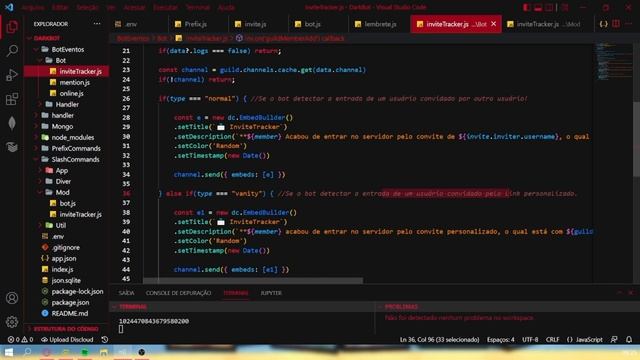The image size is (640, 360).
Task: Click the editor horizontal scrollbar
Action: pyautogui.click(x=253, y=281)
